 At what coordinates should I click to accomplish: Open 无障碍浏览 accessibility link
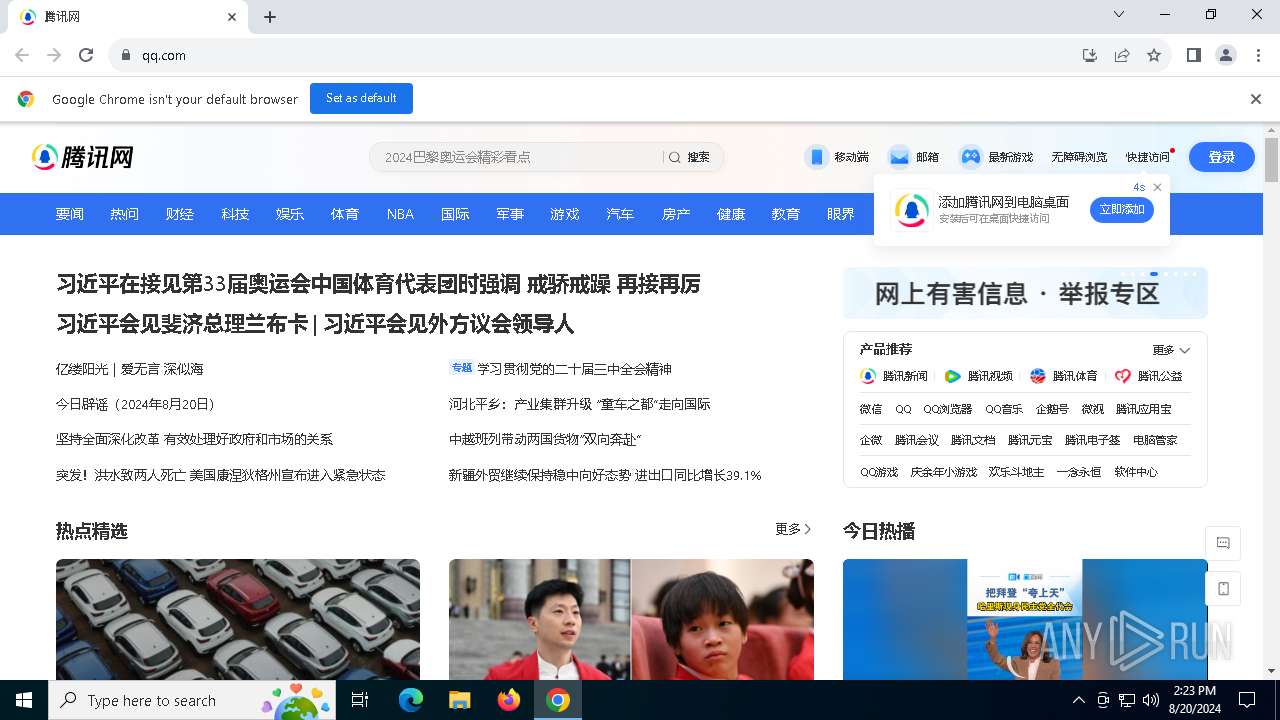[x=1079, y=157]
